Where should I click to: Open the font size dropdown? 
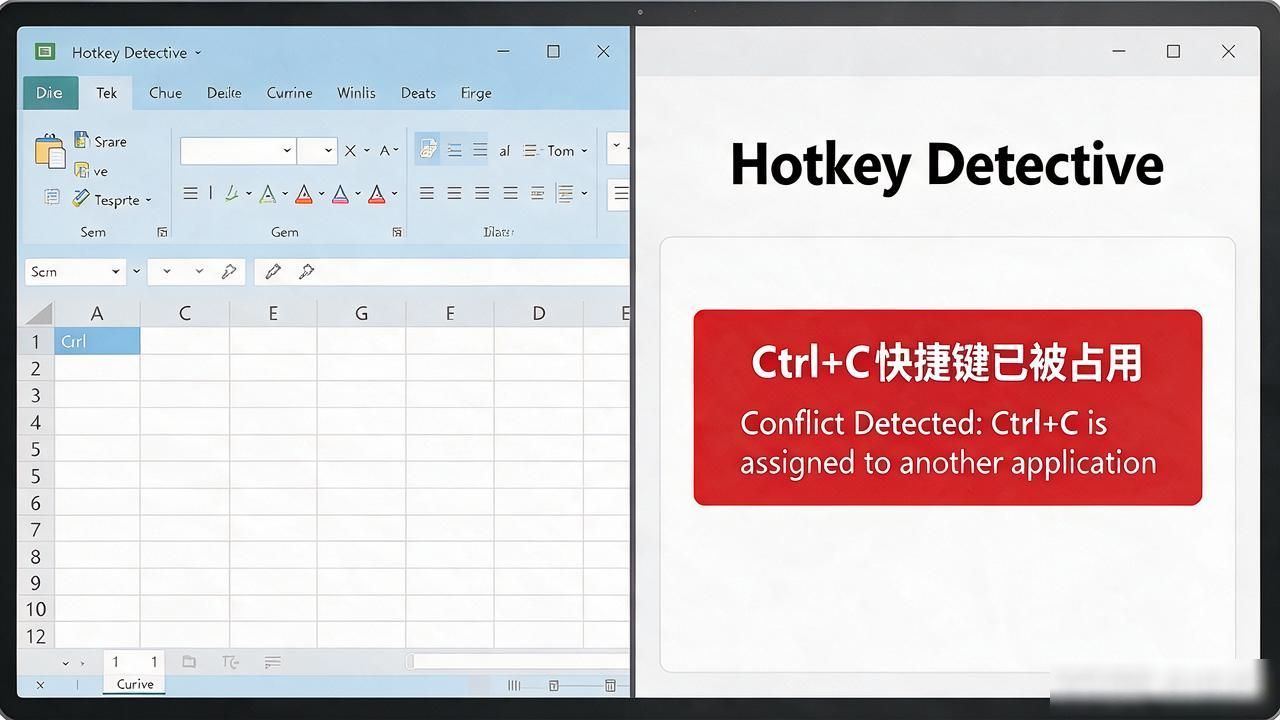[x=330, y=151]
